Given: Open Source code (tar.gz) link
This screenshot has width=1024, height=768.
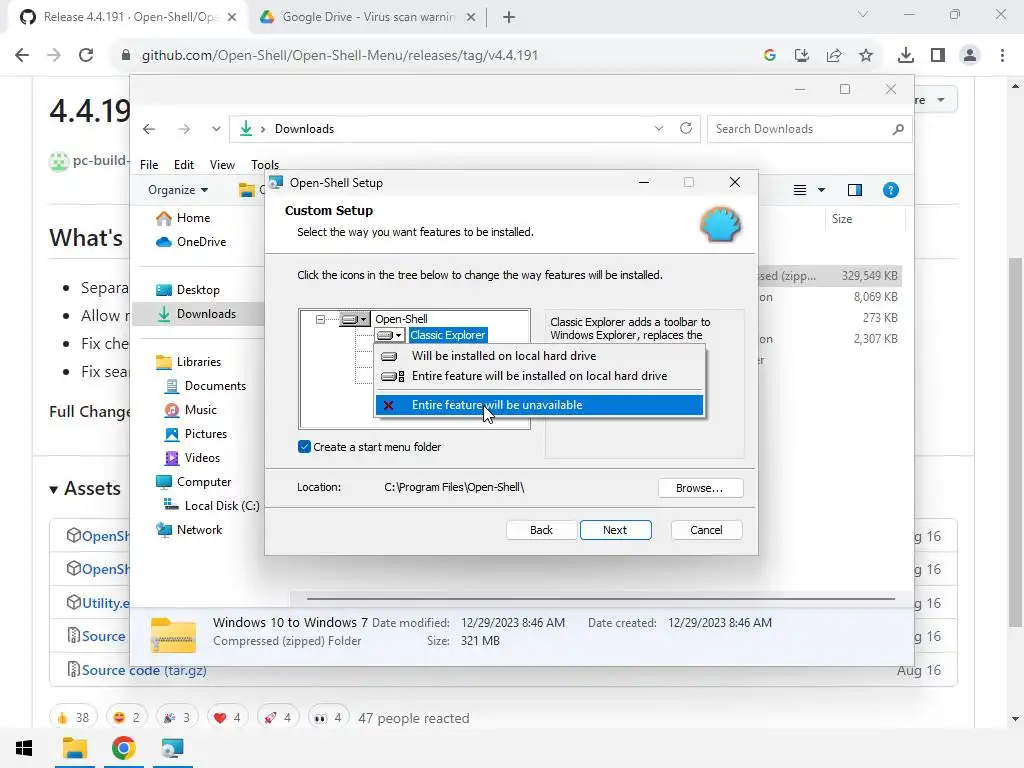Looking at the screenshot, I should tap(144, 670).
